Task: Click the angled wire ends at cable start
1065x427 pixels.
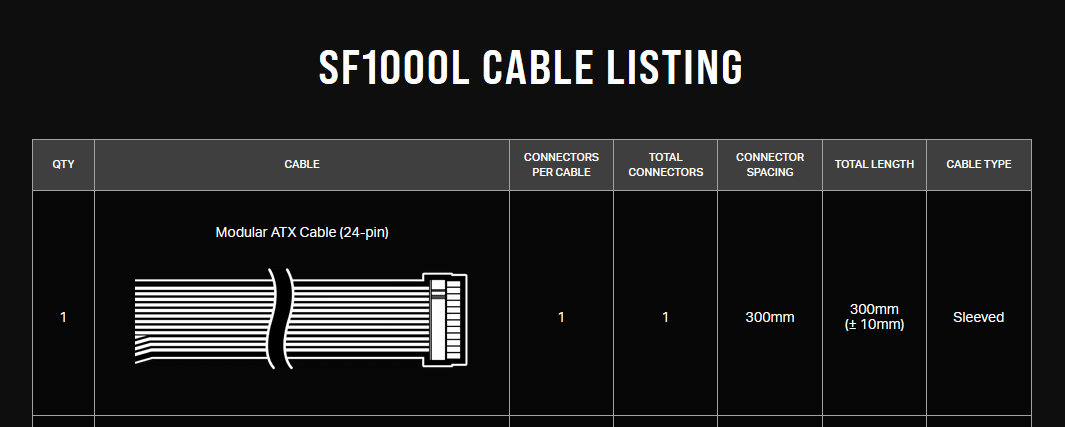Action: pos(145,349)
